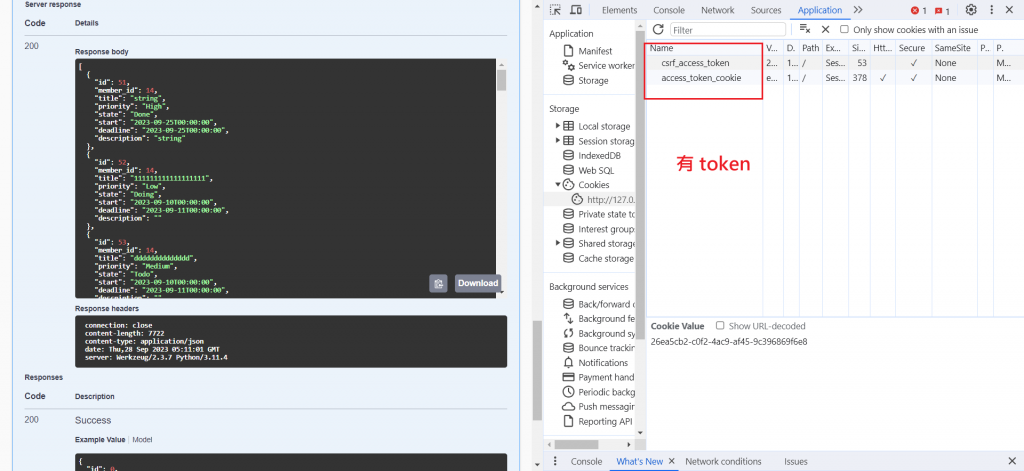Download the response body
The width and height of the screenshot is (1024, 471).
(x=478, y=283)
